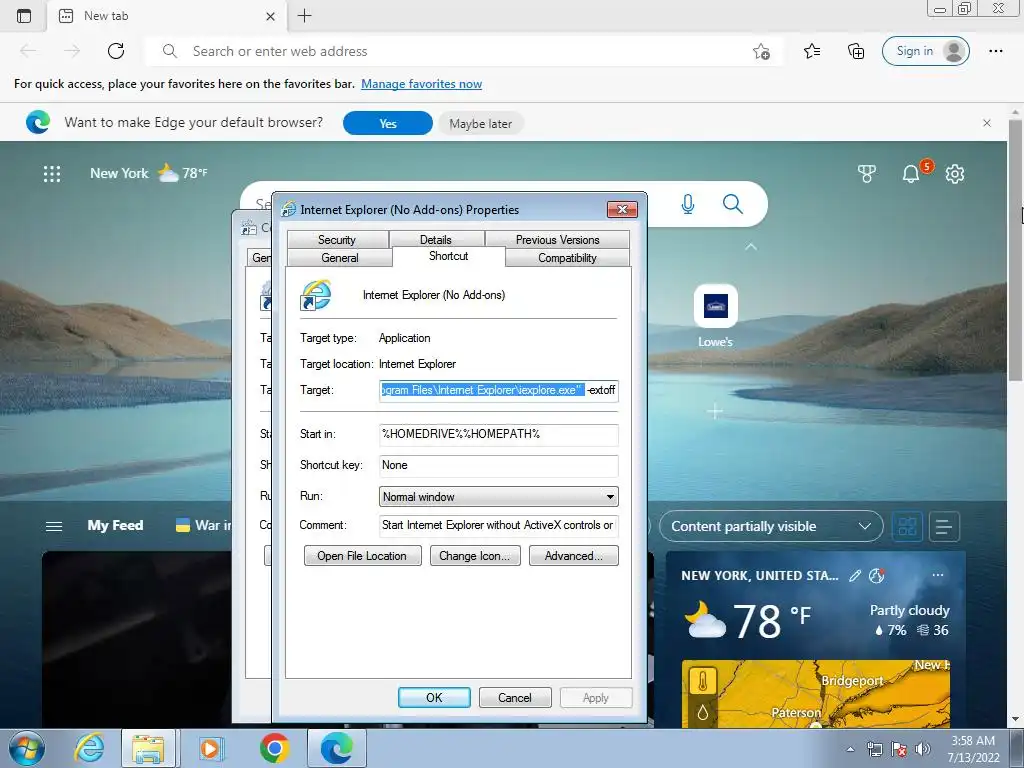1024x768 pixels.
Task: Open Windows Explorer from taskbar
Action: point(148,748)
